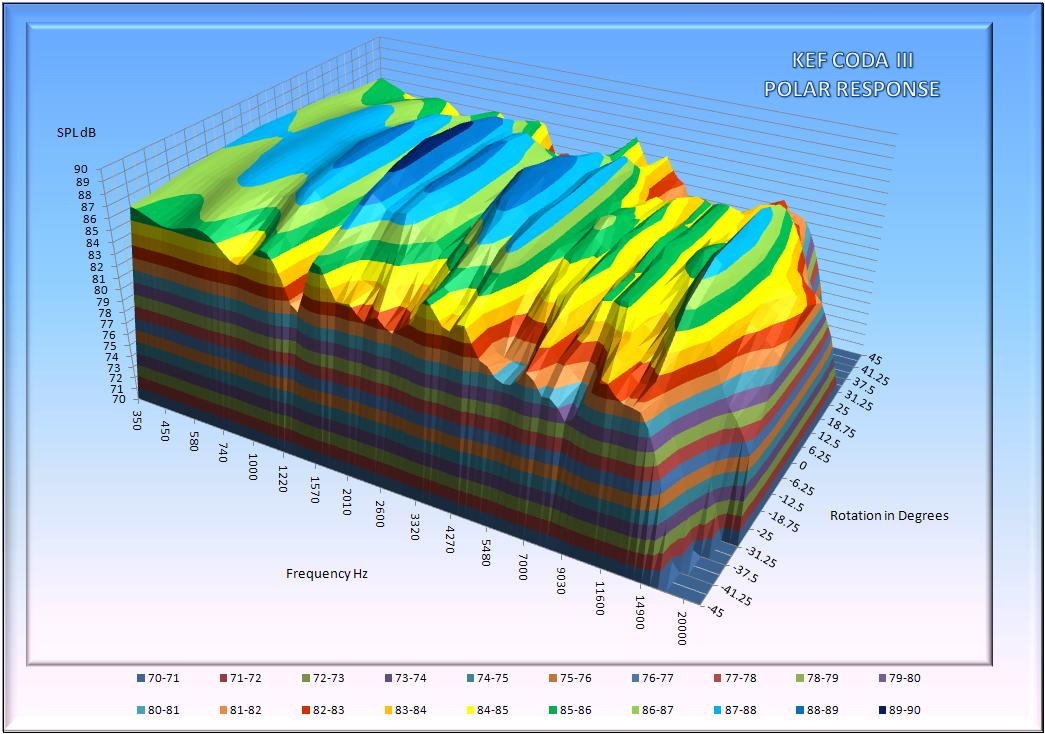Image resolution: width=1045 pixels, height=734 pixels.
Task: Click the 2600 frequency axis label
Action: tap(380, 514)
